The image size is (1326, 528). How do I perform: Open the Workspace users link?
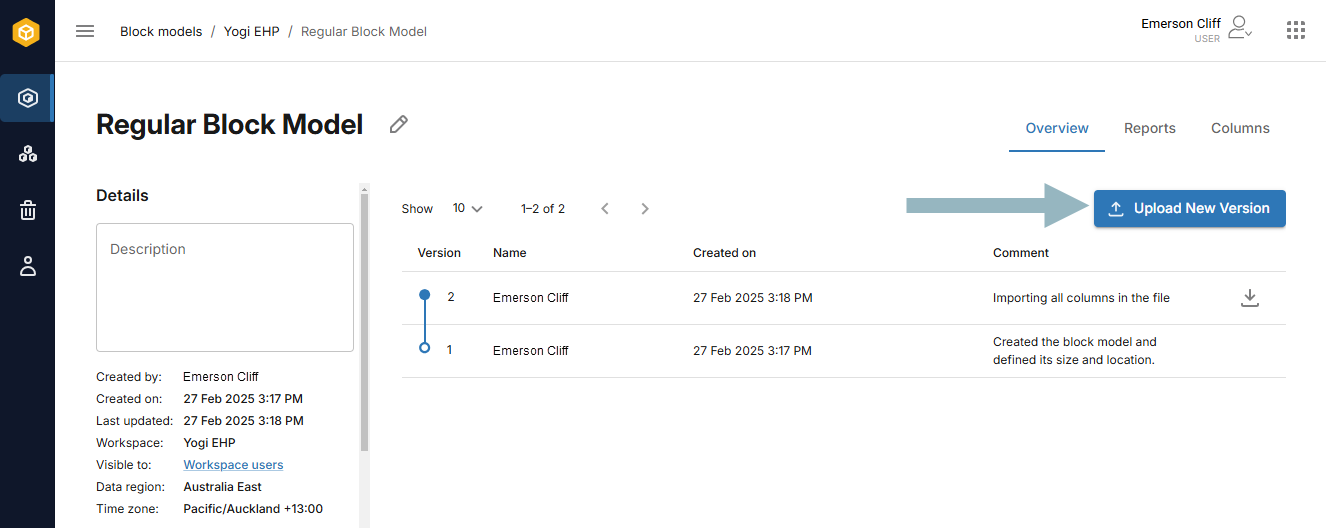[x=233, y=465]
